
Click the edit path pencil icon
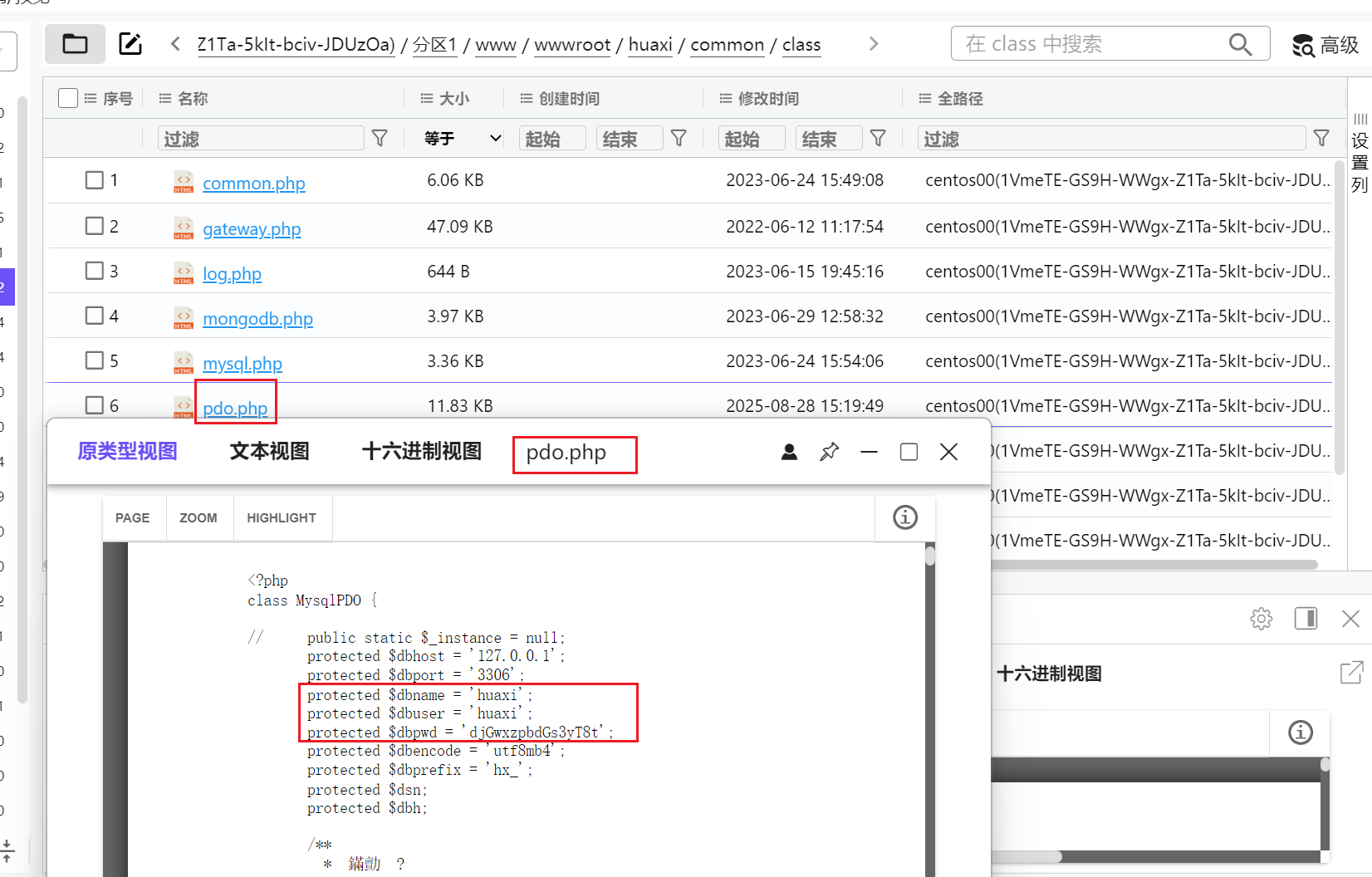[x=130, y=44]
